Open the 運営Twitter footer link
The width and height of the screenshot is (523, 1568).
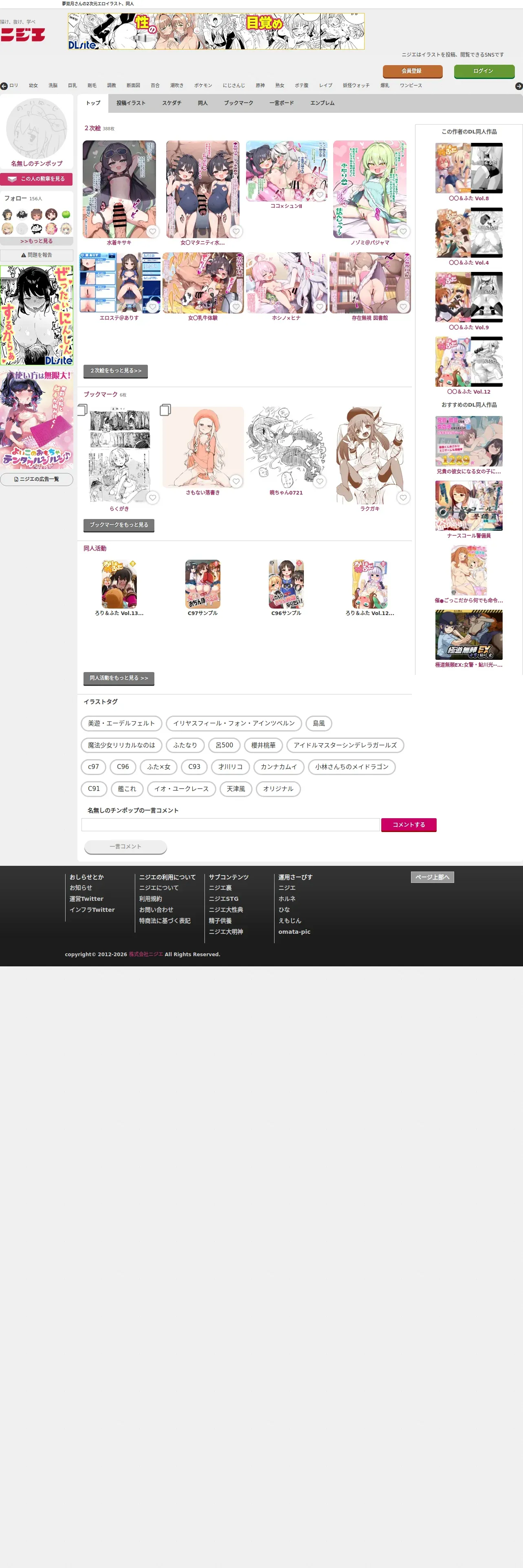(x=86, y=899)
